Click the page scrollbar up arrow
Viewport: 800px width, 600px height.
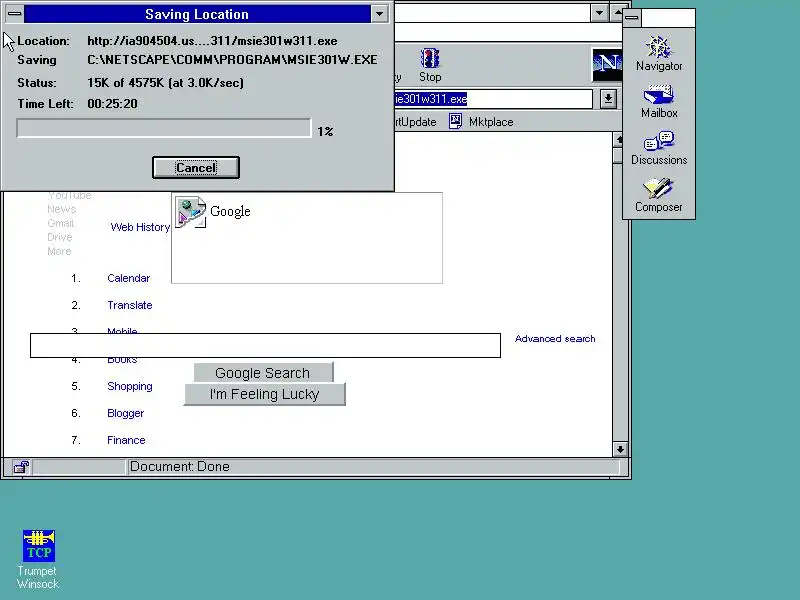(x=618, y=139)
